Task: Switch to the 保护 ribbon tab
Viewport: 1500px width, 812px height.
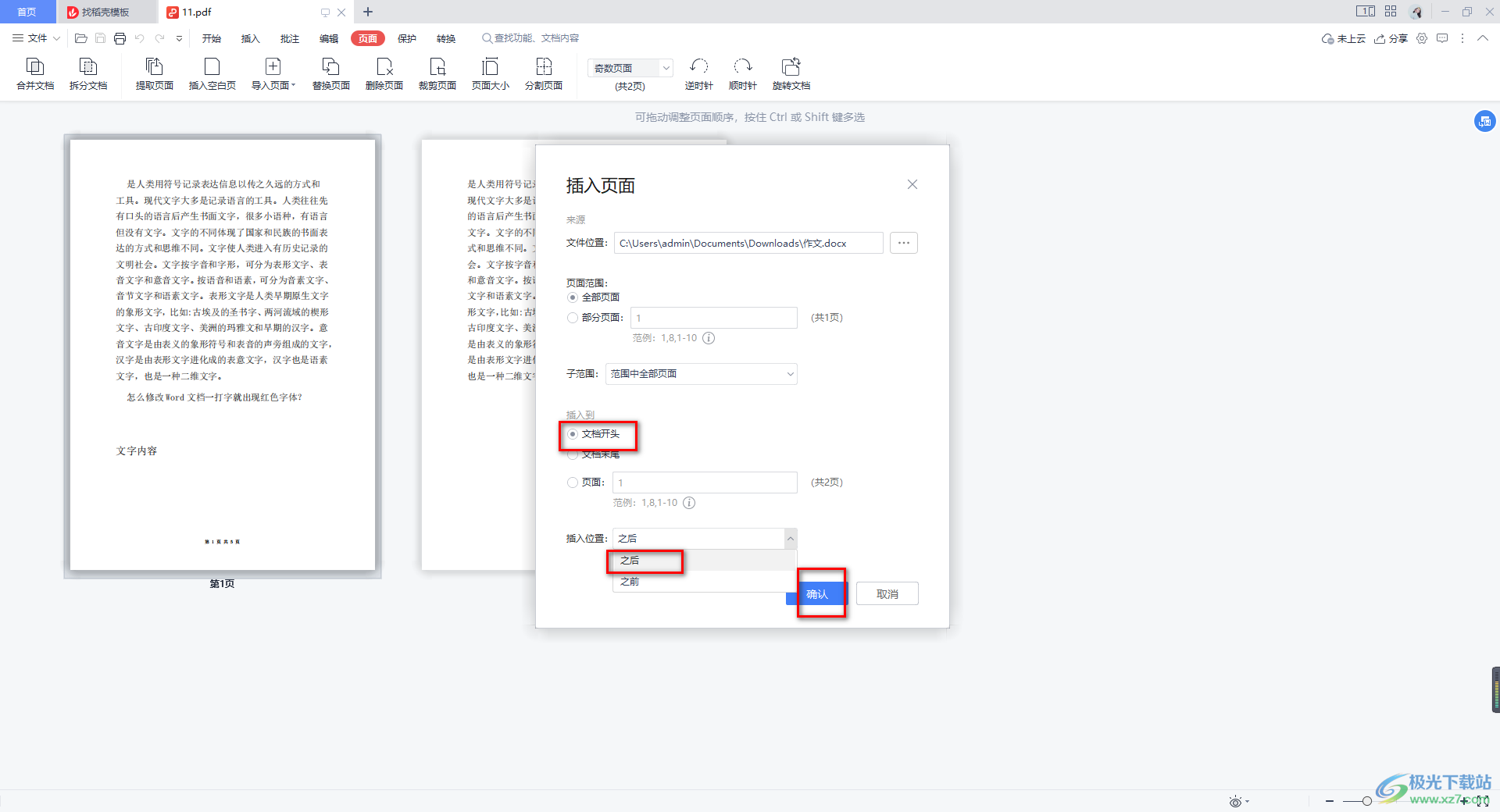Action: (x=407, y=38)
